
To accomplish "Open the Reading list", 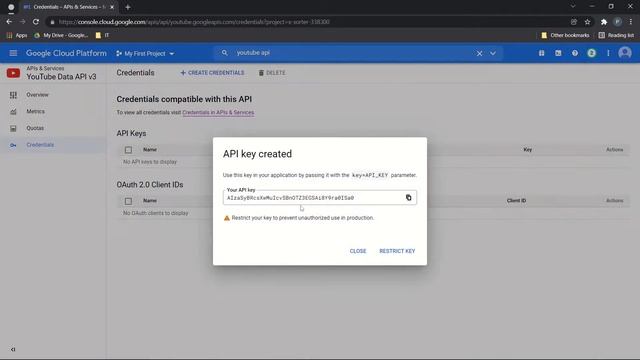I will tap(616, 36).
